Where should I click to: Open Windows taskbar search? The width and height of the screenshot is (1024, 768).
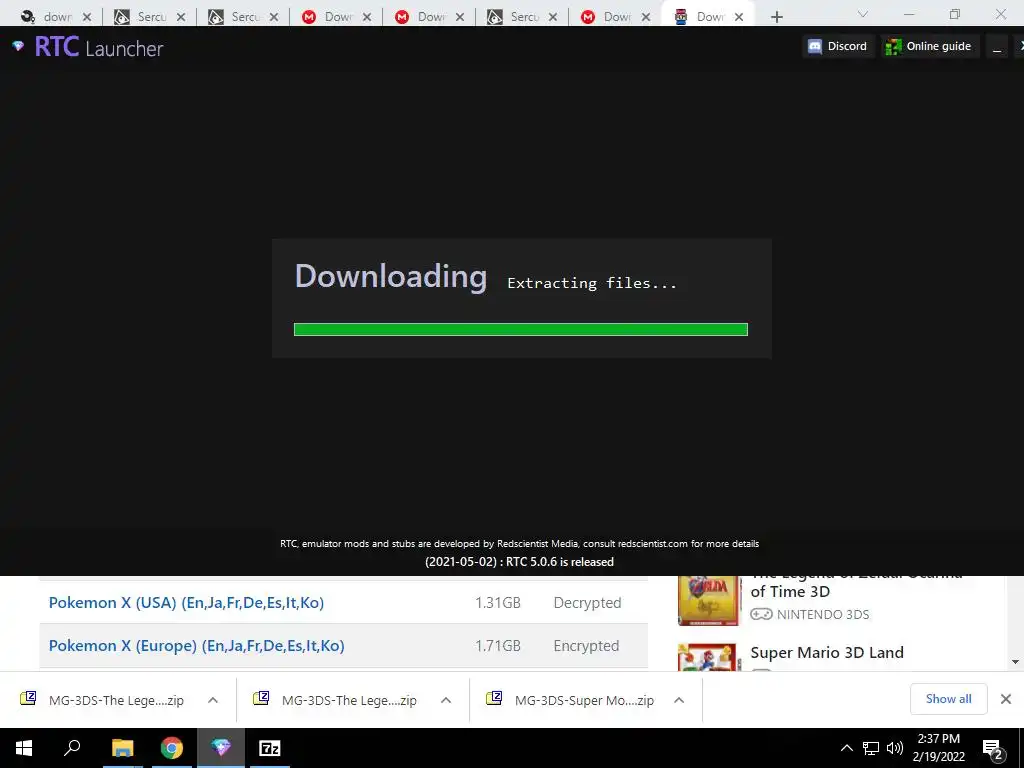[72, 748]
